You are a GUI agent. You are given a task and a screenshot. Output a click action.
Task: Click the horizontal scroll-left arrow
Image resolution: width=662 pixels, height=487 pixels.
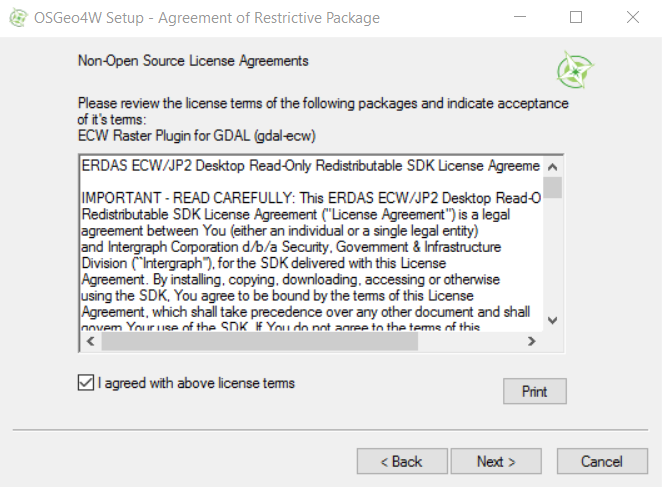(x=90, y=341)
